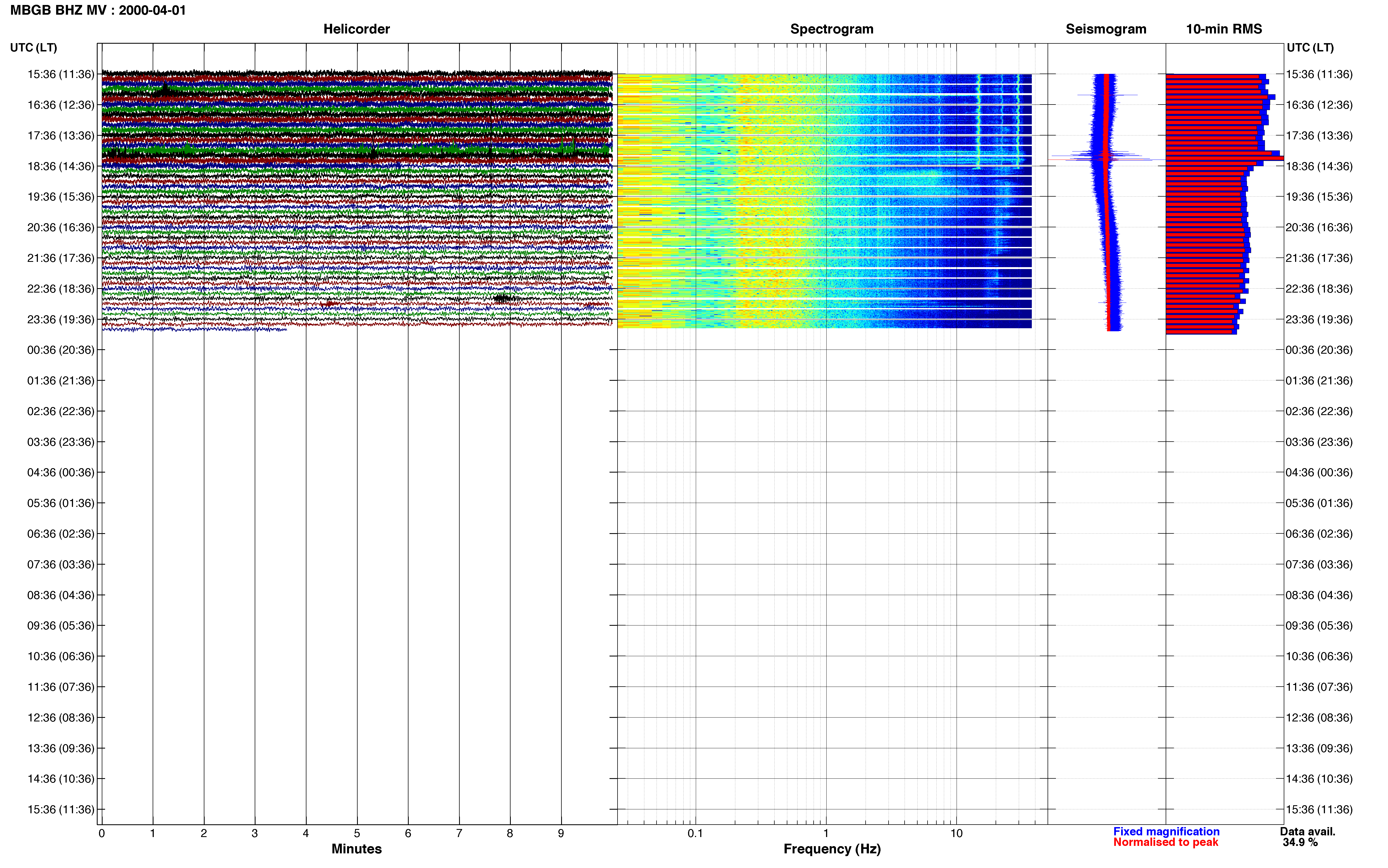Click the left 14:36 (10:36) time label
The image size is (1388, 868).
61,778
